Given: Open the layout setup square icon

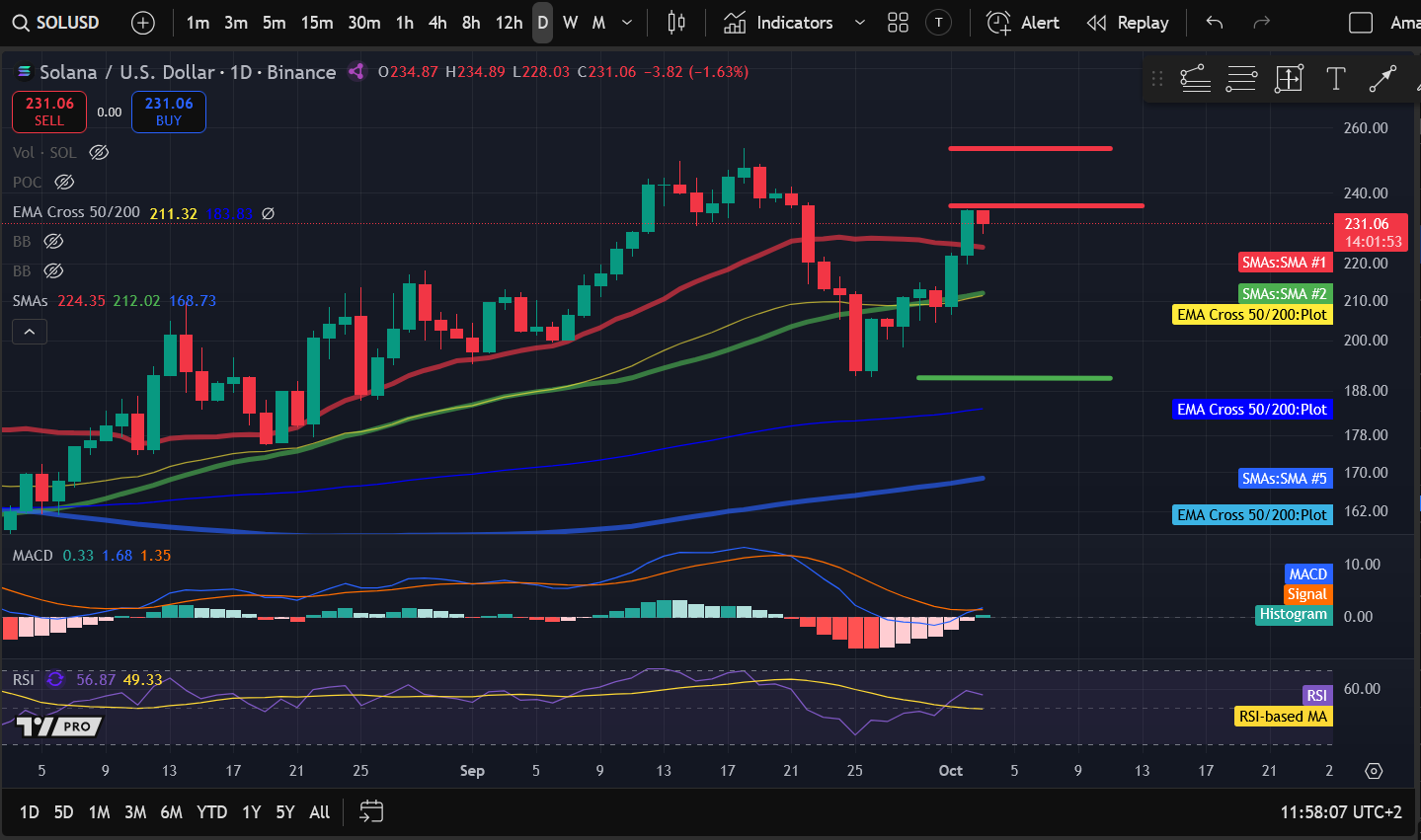Looking at the screenshot, I should tap(1361, 23).
